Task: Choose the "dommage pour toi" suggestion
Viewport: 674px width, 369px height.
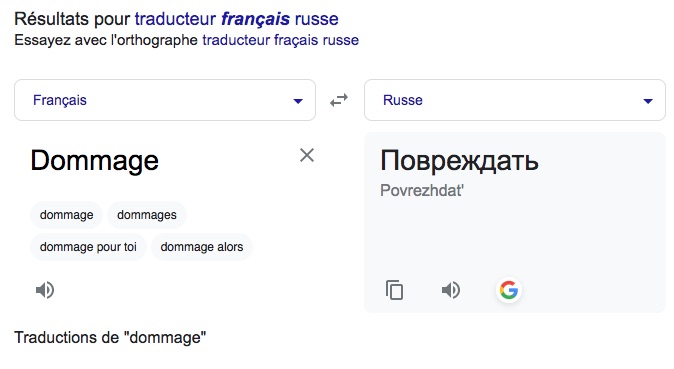Action: [x=88, y=247]
